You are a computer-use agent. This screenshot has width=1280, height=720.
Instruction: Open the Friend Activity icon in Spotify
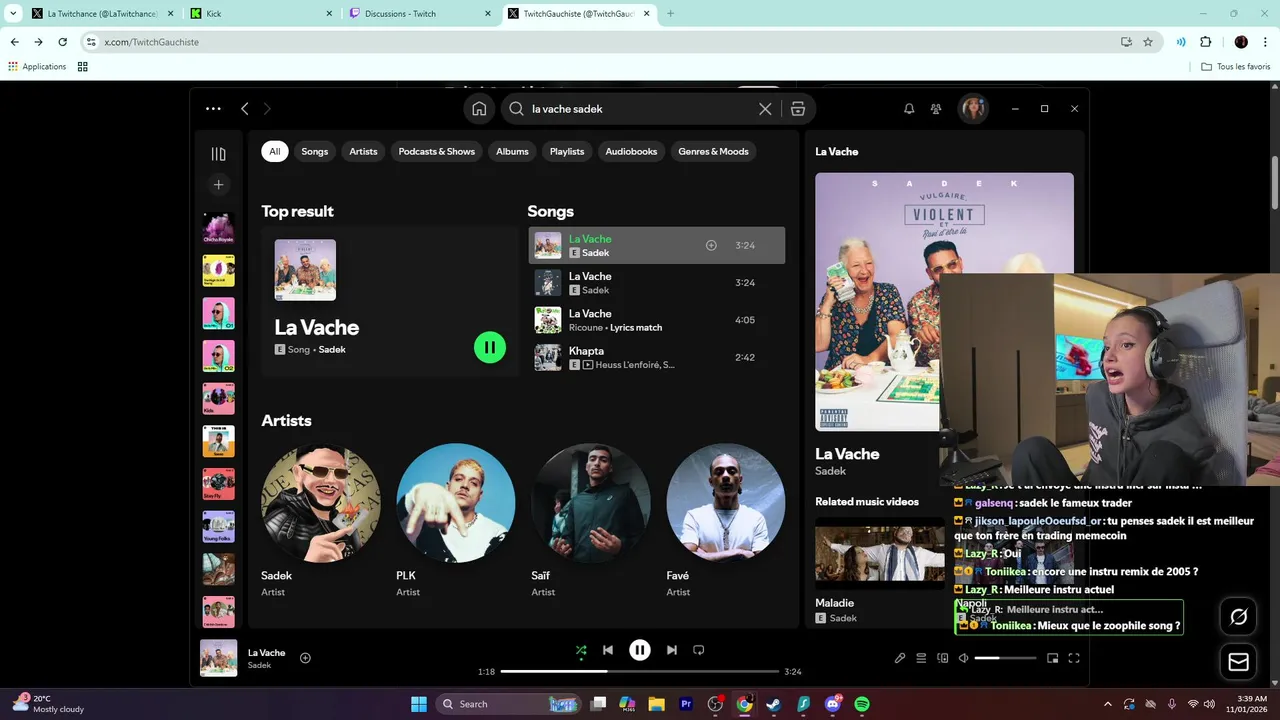[936, 109]
